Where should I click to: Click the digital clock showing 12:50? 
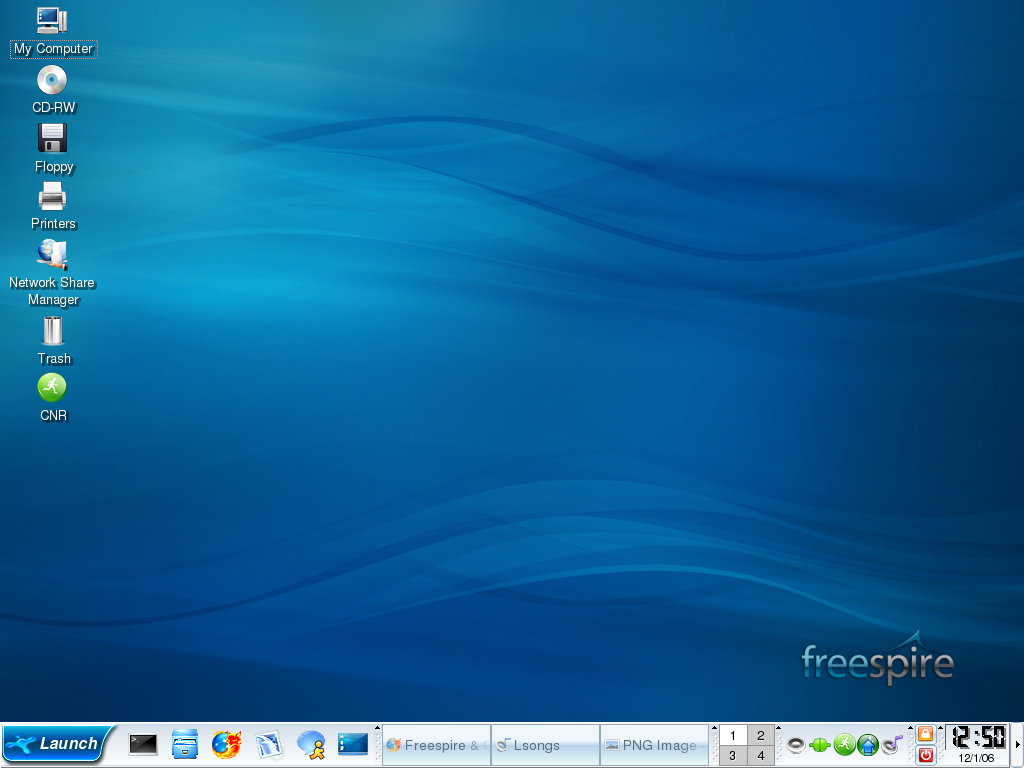click(x=978, y=737)
